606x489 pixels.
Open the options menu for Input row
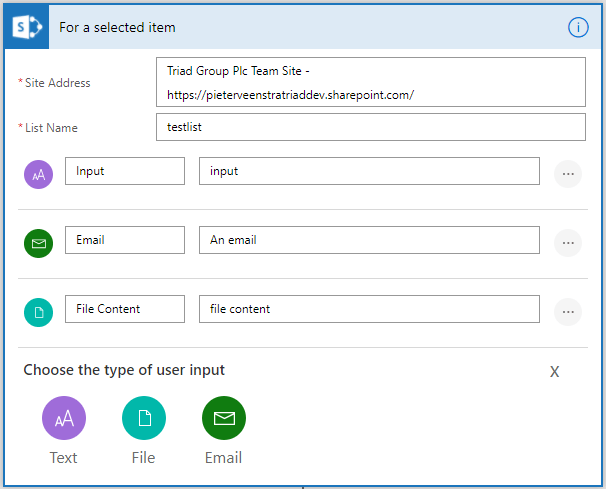click(x=568, y=174)
